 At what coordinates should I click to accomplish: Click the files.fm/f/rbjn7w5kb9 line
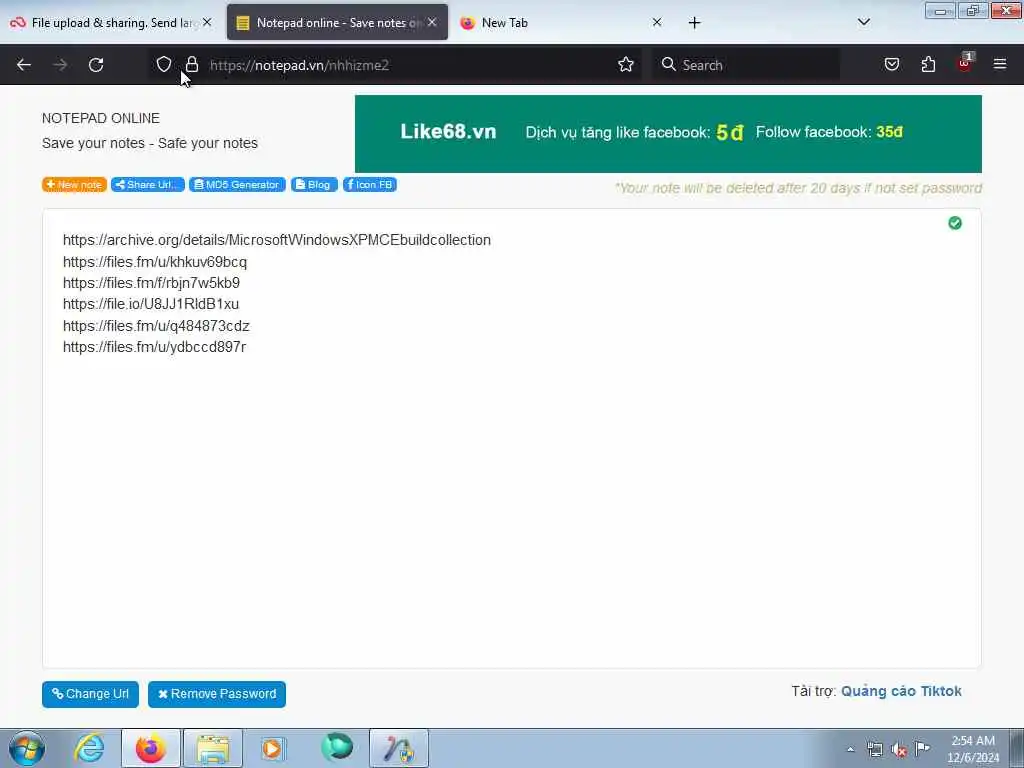pyautogui.click(x=152, y=283)
